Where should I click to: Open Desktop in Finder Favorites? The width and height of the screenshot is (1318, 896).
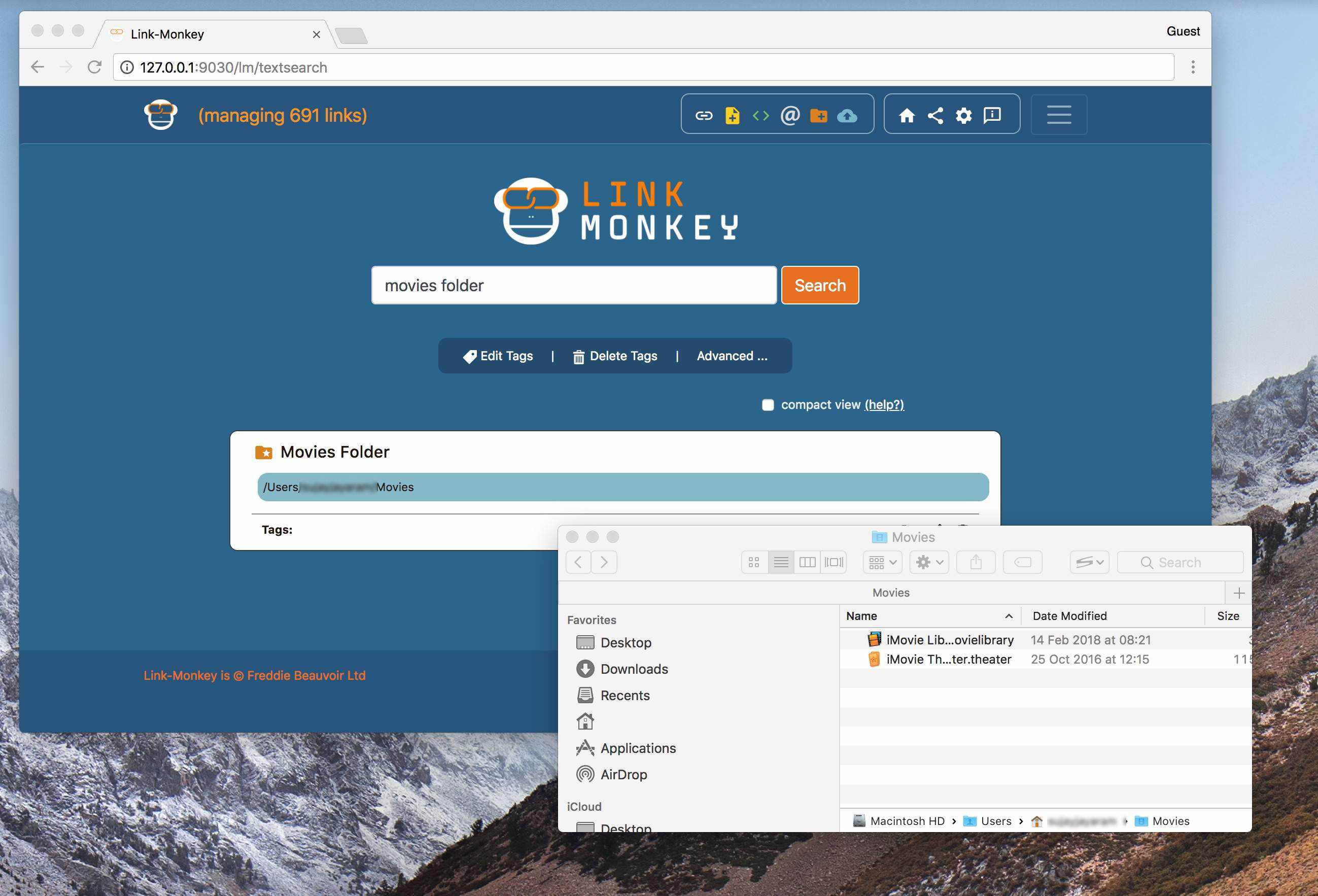pos(626,642)
